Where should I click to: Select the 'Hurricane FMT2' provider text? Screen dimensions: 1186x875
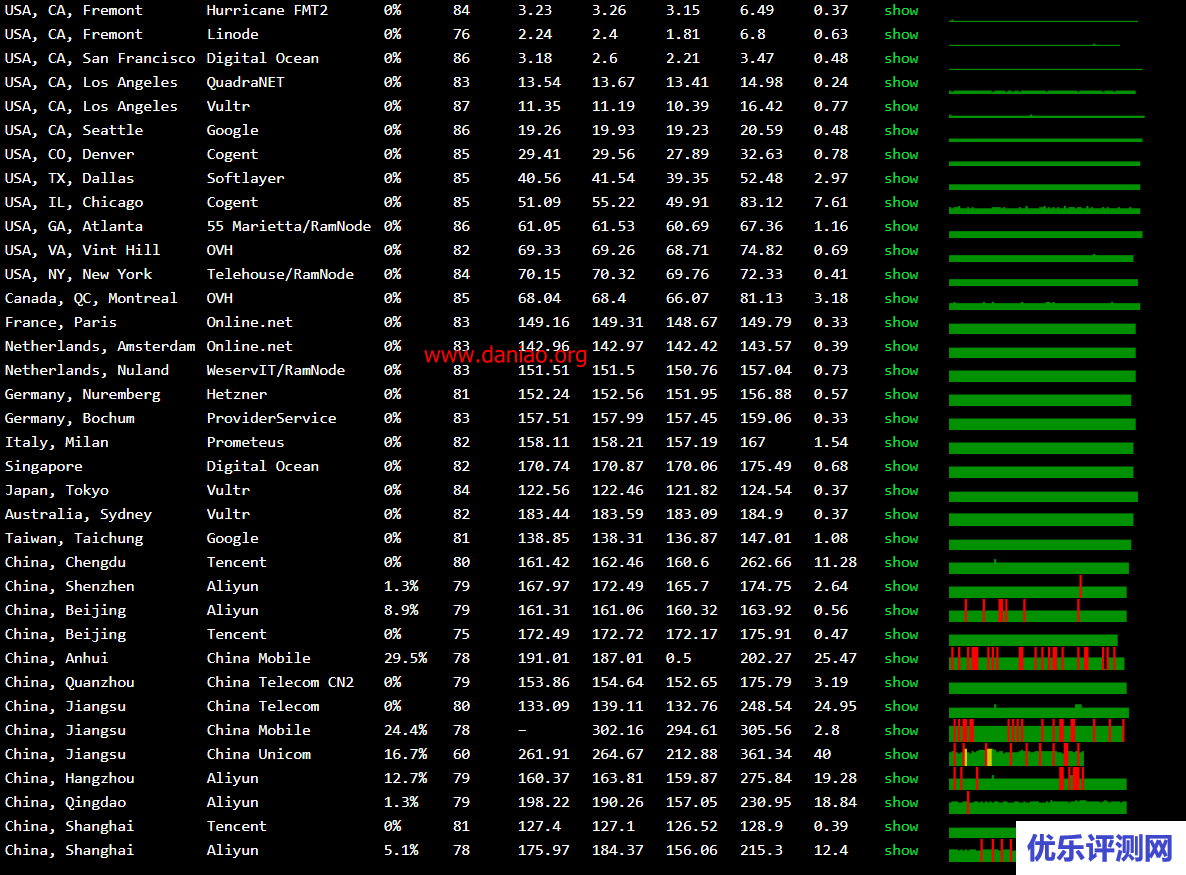click(267, 11)
